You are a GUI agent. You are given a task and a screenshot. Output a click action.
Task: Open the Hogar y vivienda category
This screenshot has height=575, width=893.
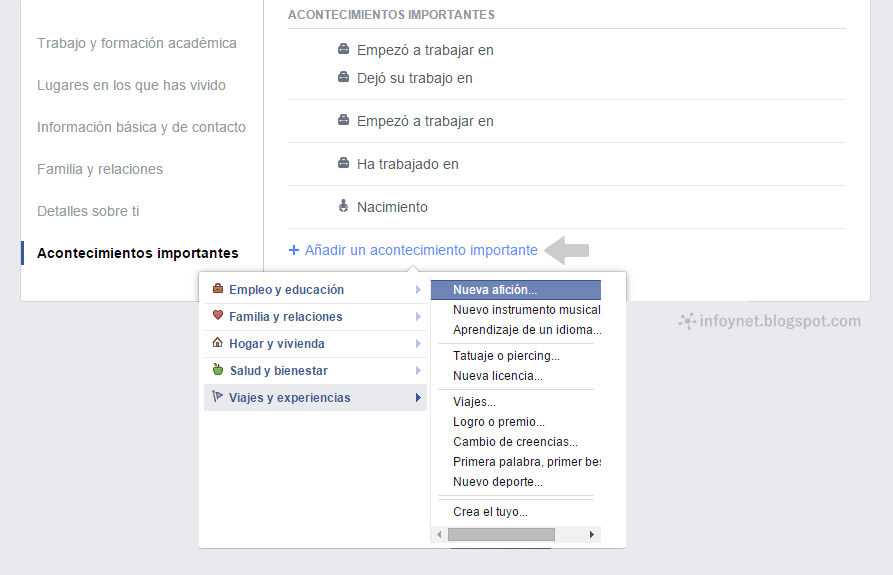[x=316, y=344]
